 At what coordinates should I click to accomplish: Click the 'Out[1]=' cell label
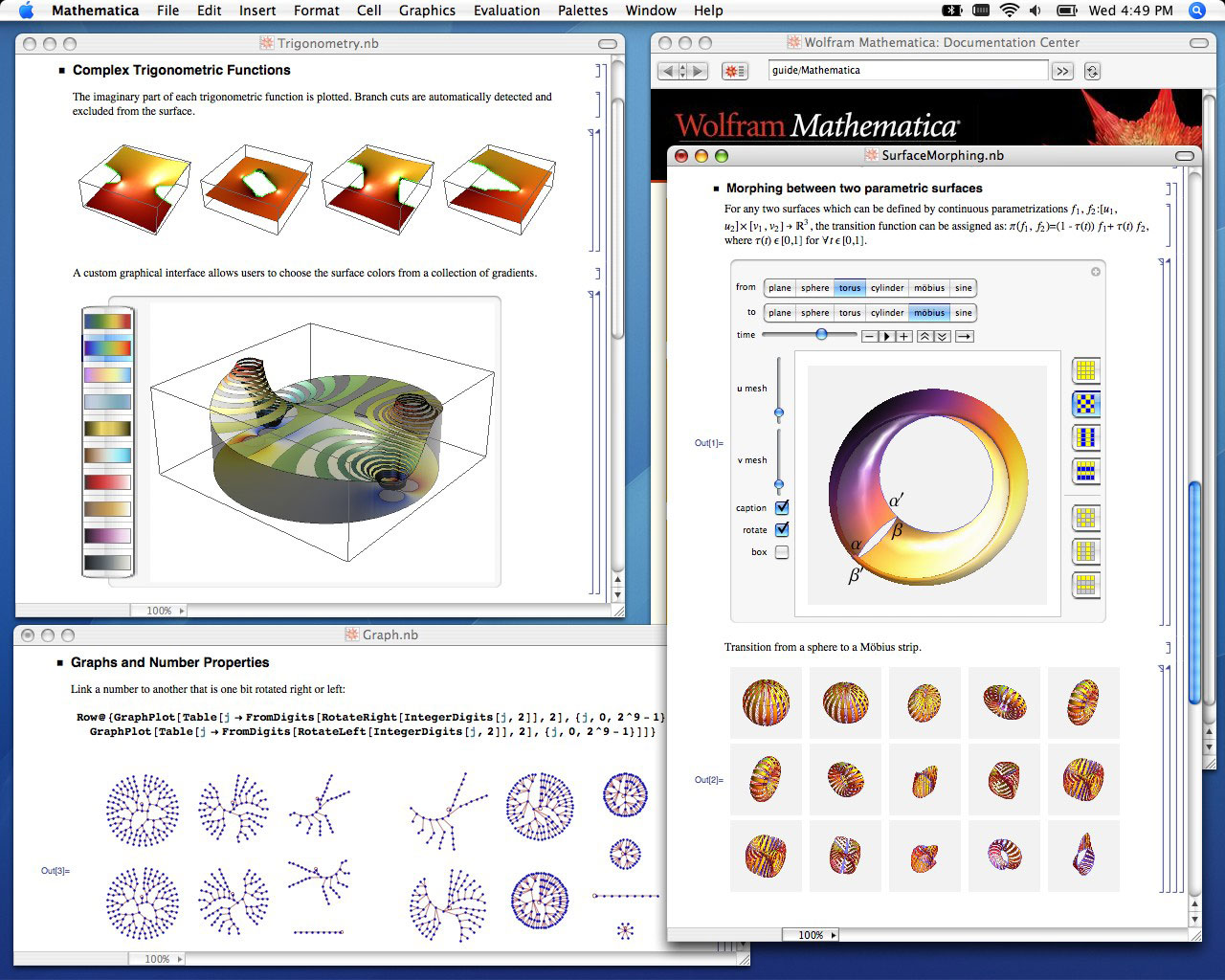(x=709, y=443)
